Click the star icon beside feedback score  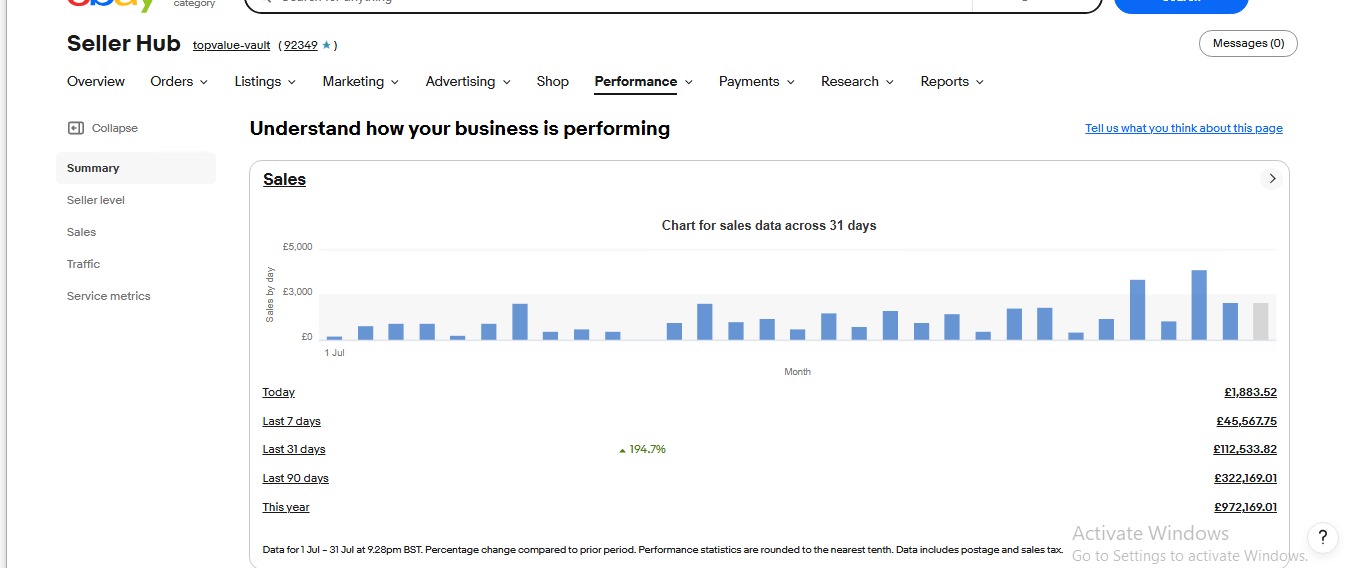(x=326, y=45)
